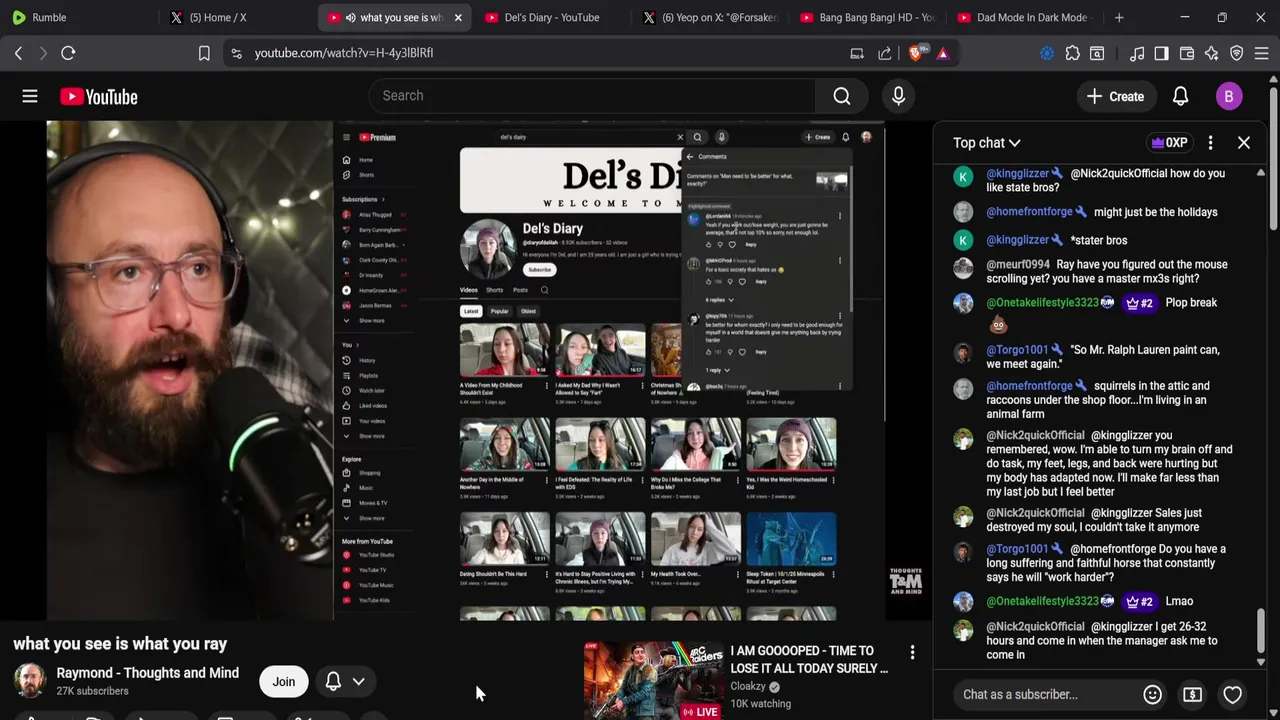
Task: Open @kinglizzer avatar on state bros message
Action: [x=963, y=240]
